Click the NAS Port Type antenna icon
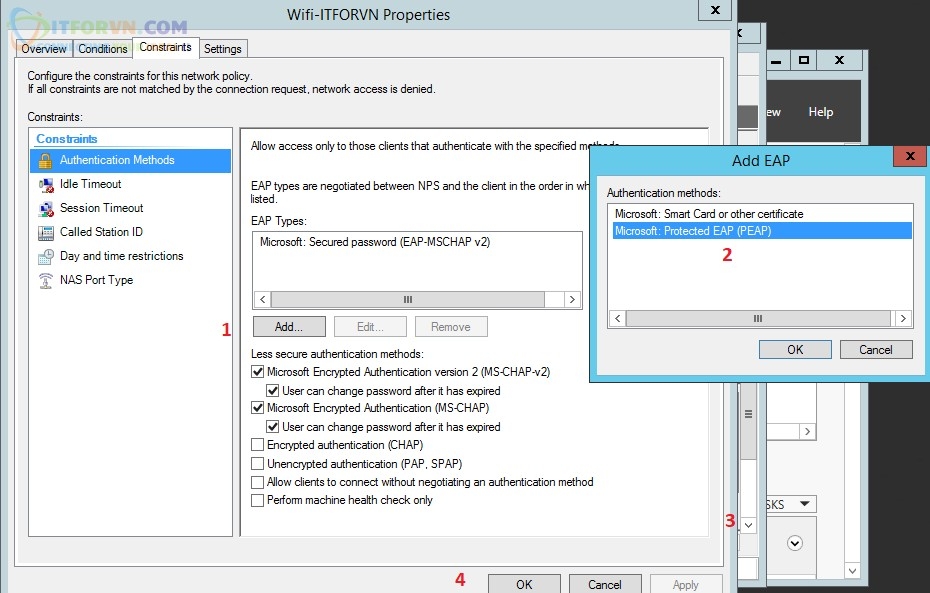 [x=45, y=280]
